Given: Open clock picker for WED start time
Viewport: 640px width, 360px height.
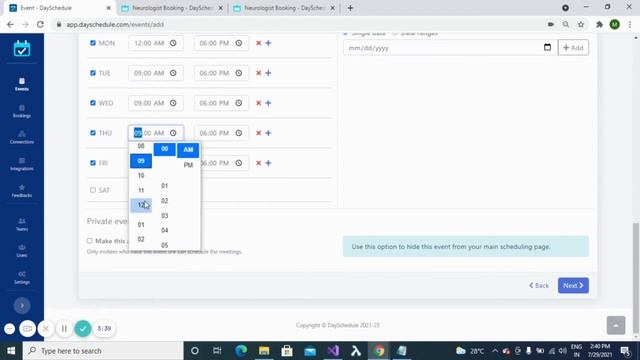Looking at the screenshot, I should [173, 103].
